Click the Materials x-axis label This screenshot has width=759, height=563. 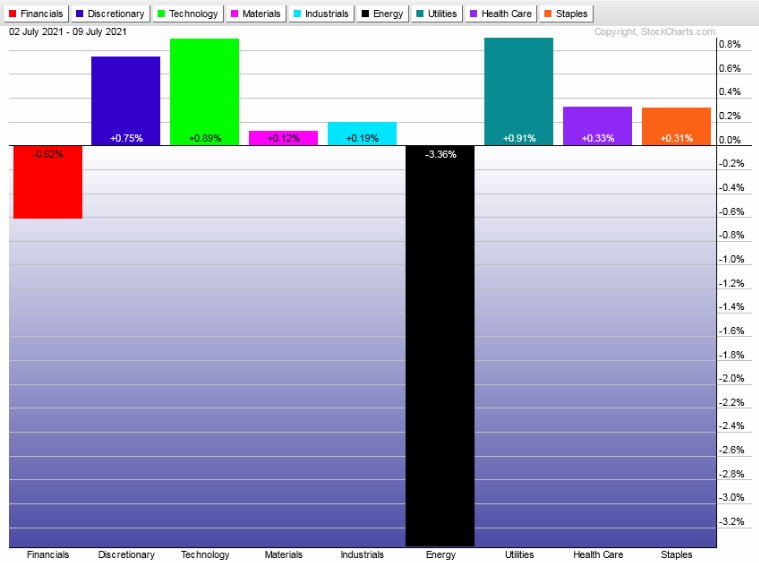[x=283, y=555]
